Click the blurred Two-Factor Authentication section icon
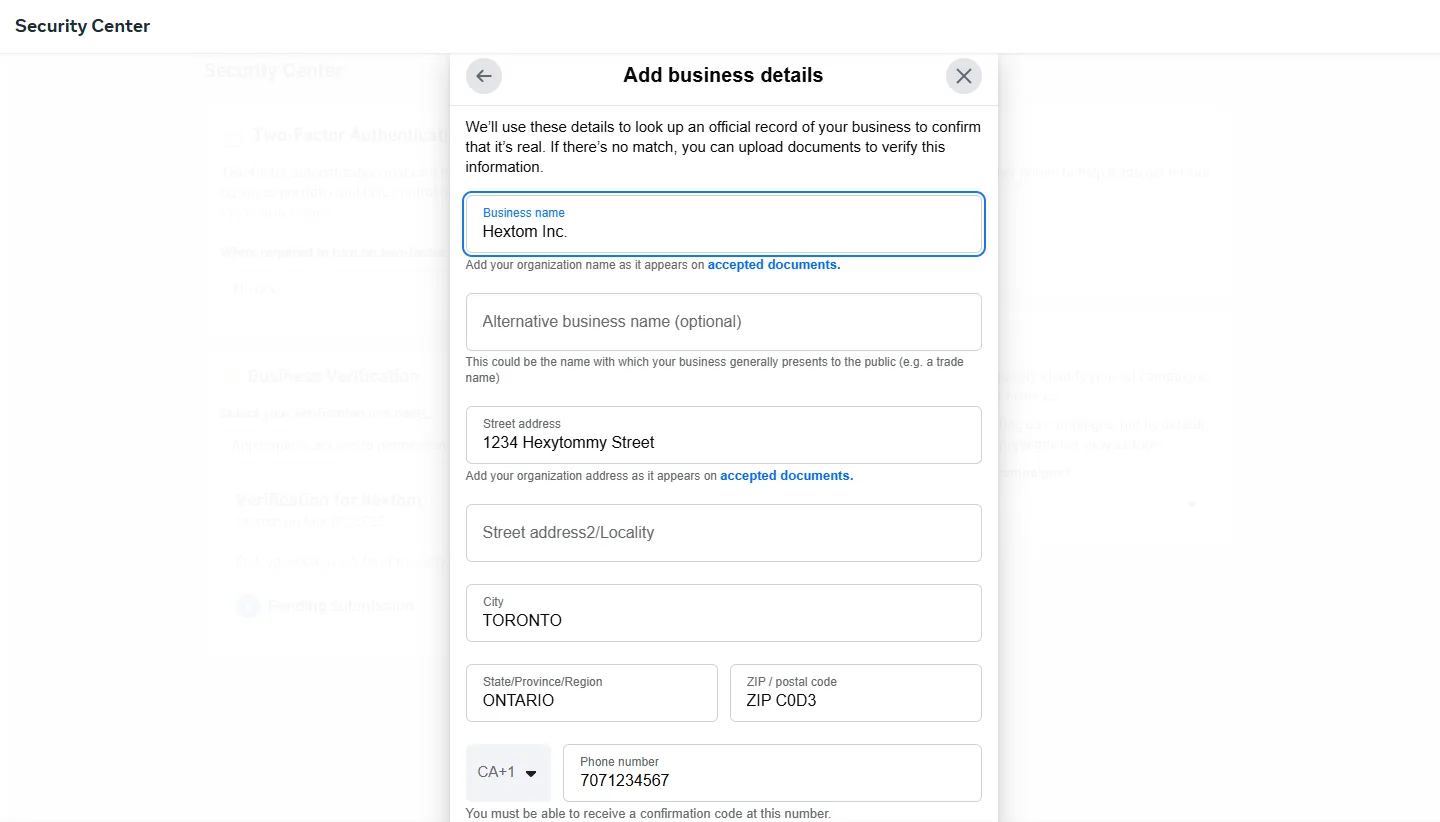This screenshot has height=822, width=1440. [x=233, y=136]
